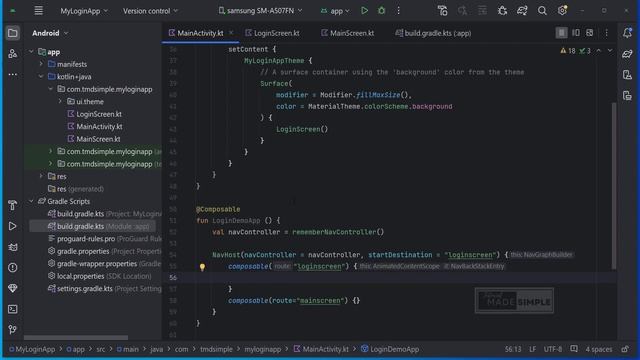Close the MainActivity.kt tab
Image resolution: width=640 pixels, height=360 pixels.
pos(231,33)
